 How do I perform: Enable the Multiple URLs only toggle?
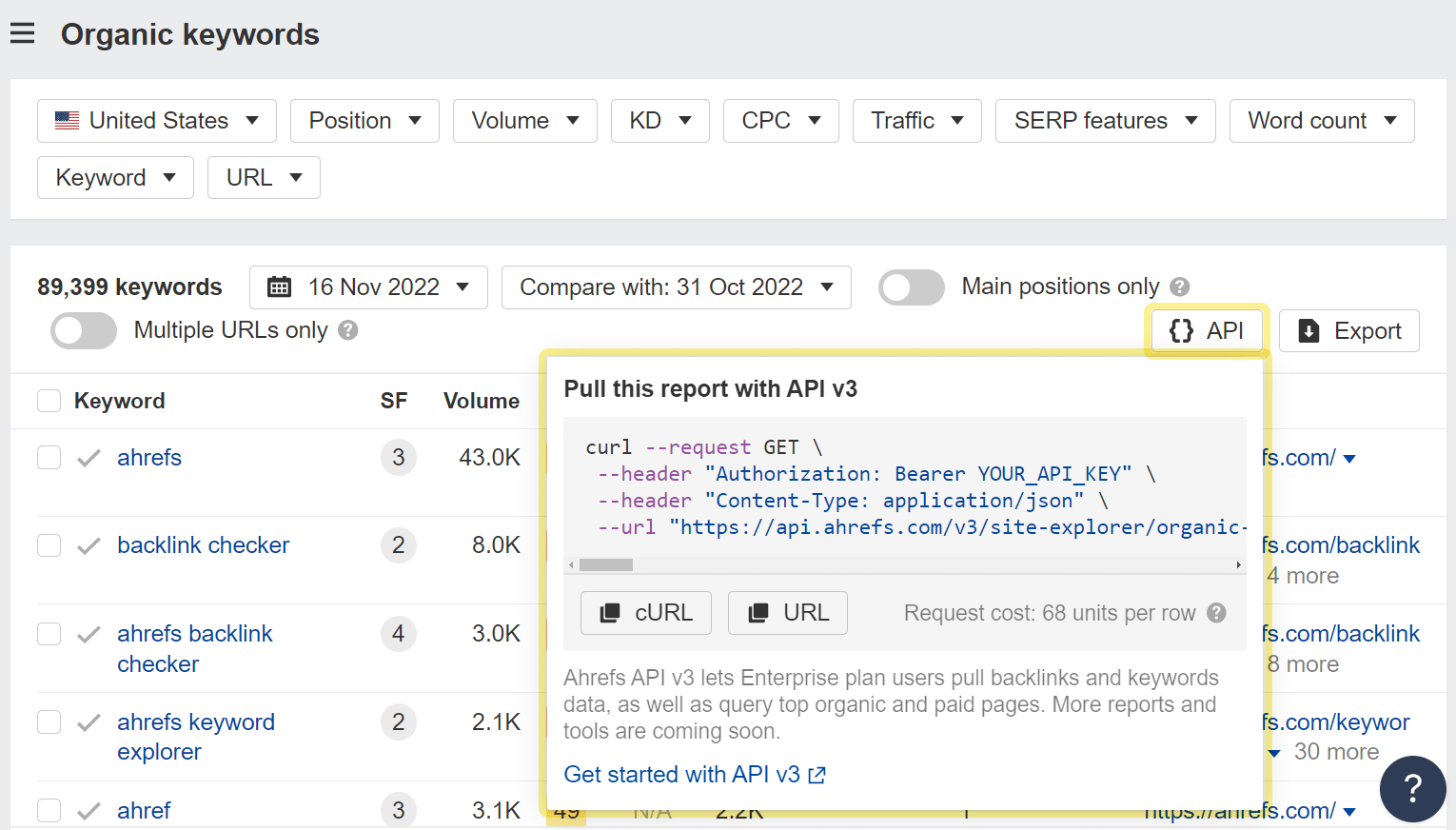(83, 330)
